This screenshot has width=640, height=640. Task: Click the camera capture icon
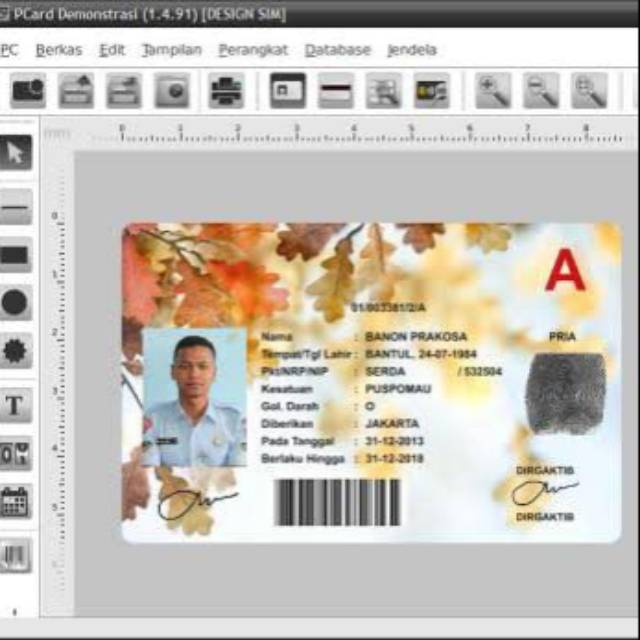tap(28, 91)
